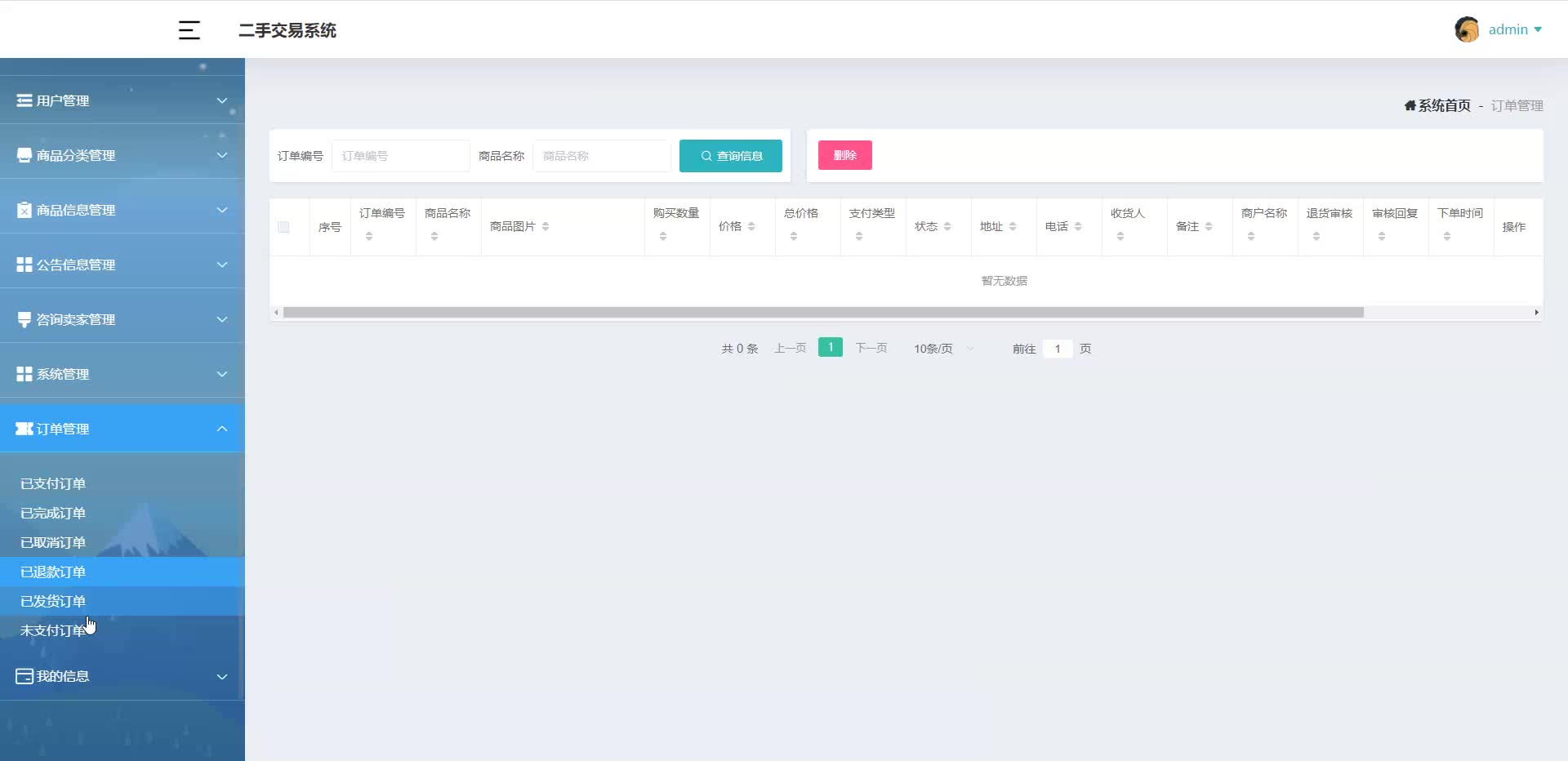Sort by 购买数量 column arrows
Image resolution: width=1568 pixels, height=761 pixels.
pos(663,236)
